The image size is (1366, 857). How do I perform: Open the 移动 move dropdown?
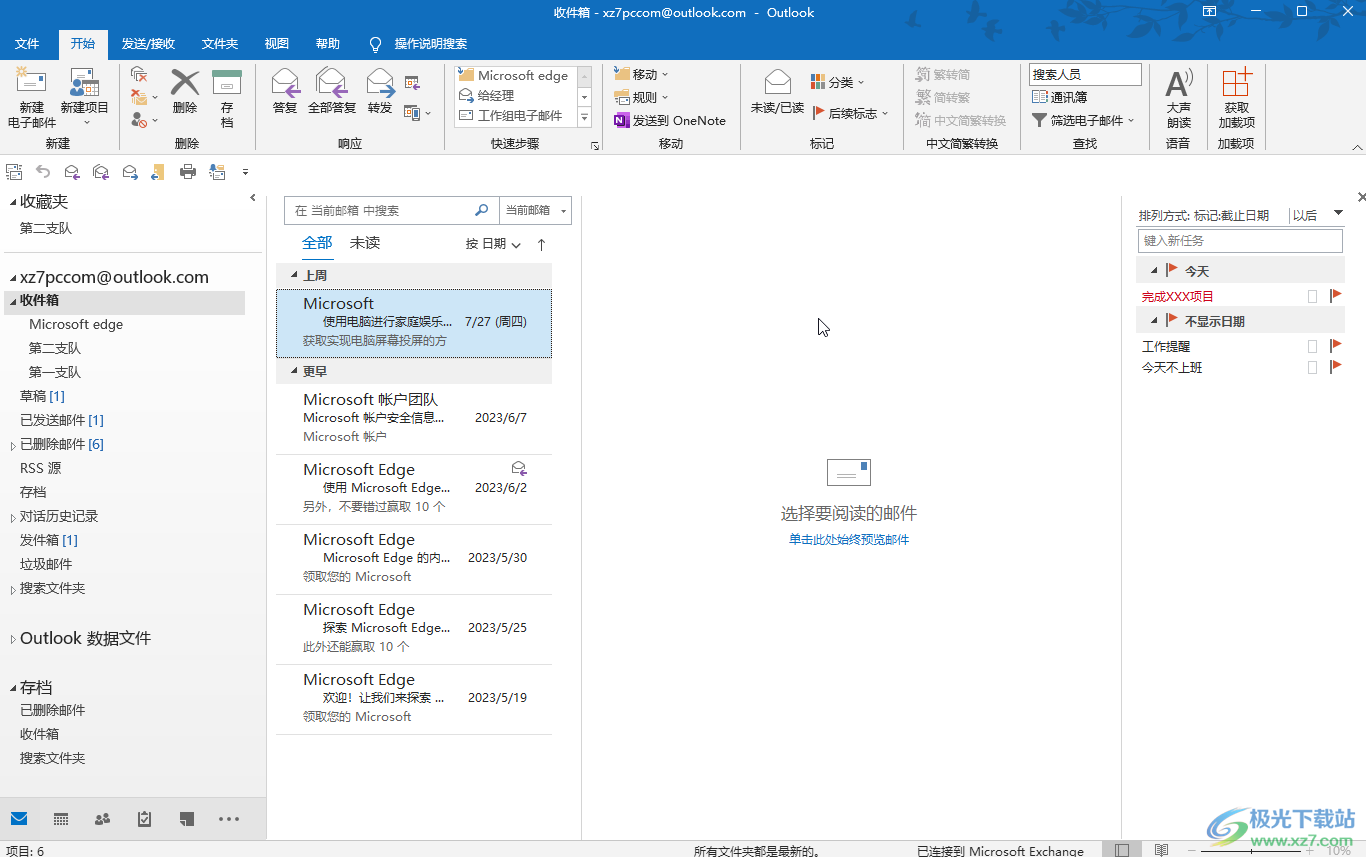pyautogui.click(x=641, y=74)
